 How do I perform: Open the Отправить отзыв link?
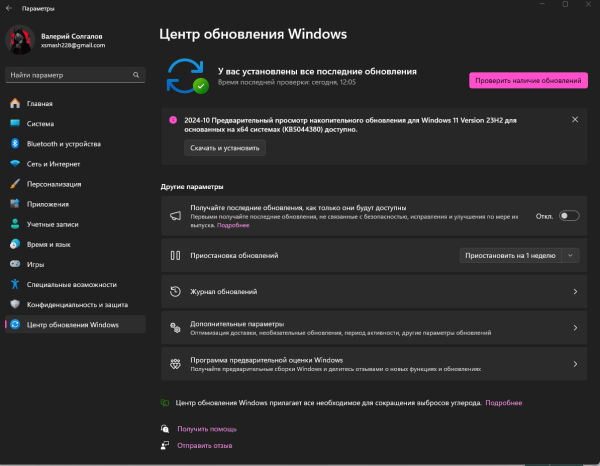[205, 445]
